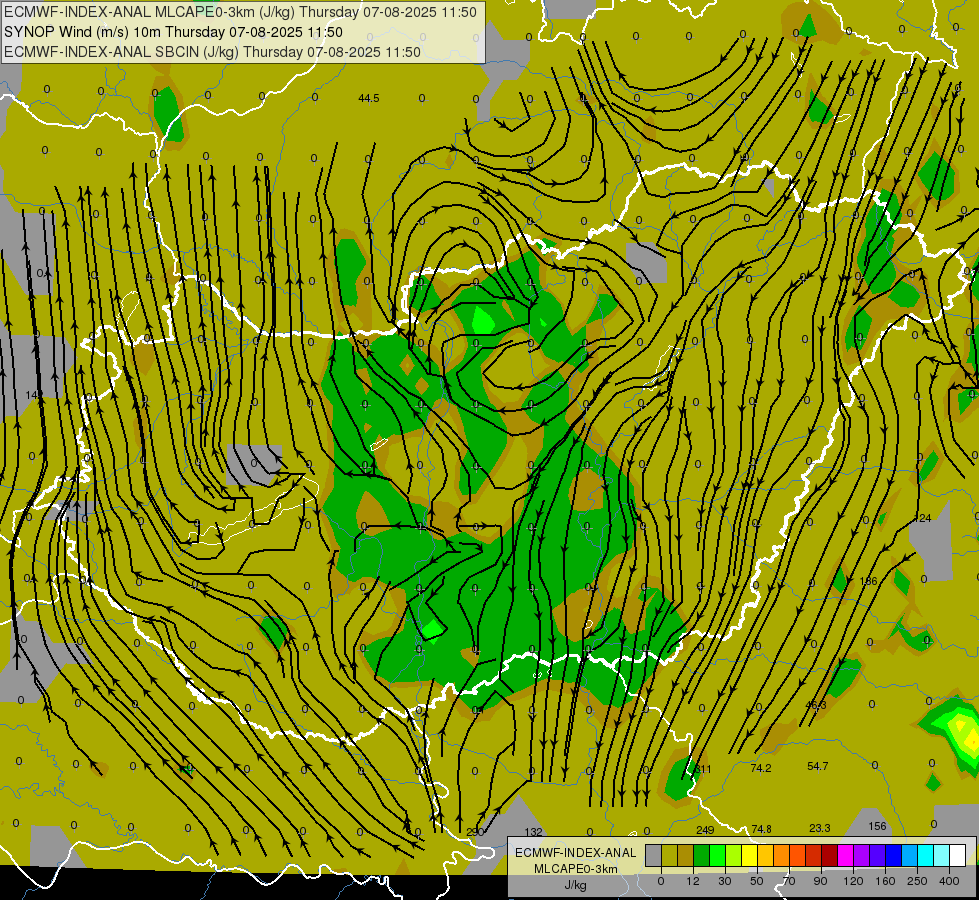This screenshot has height=900, width=979.
Task: Select the dark red legend swatch
Action: [830, 855]
